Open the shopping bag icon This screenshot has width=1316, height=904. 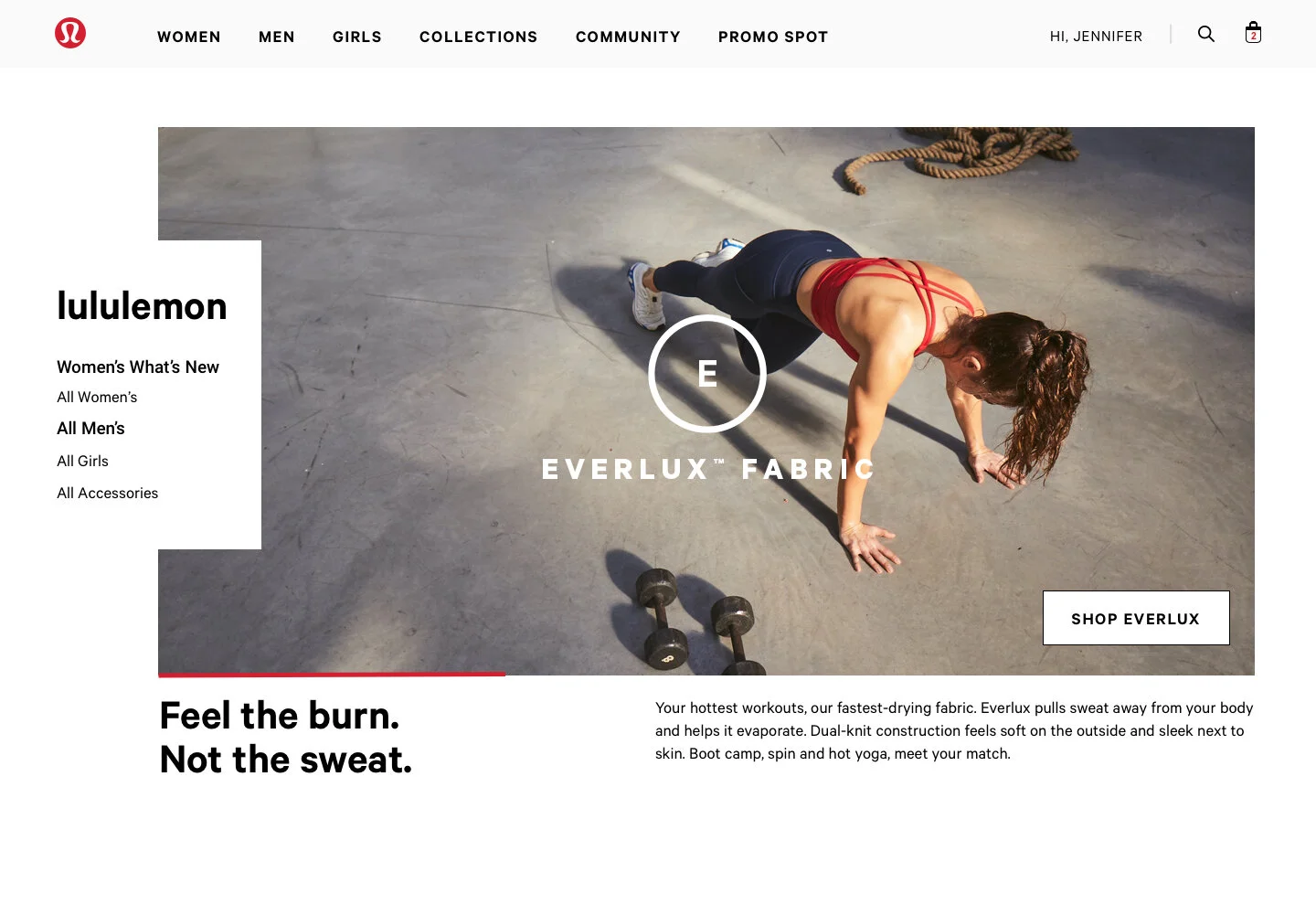(x=1253, y=33)
